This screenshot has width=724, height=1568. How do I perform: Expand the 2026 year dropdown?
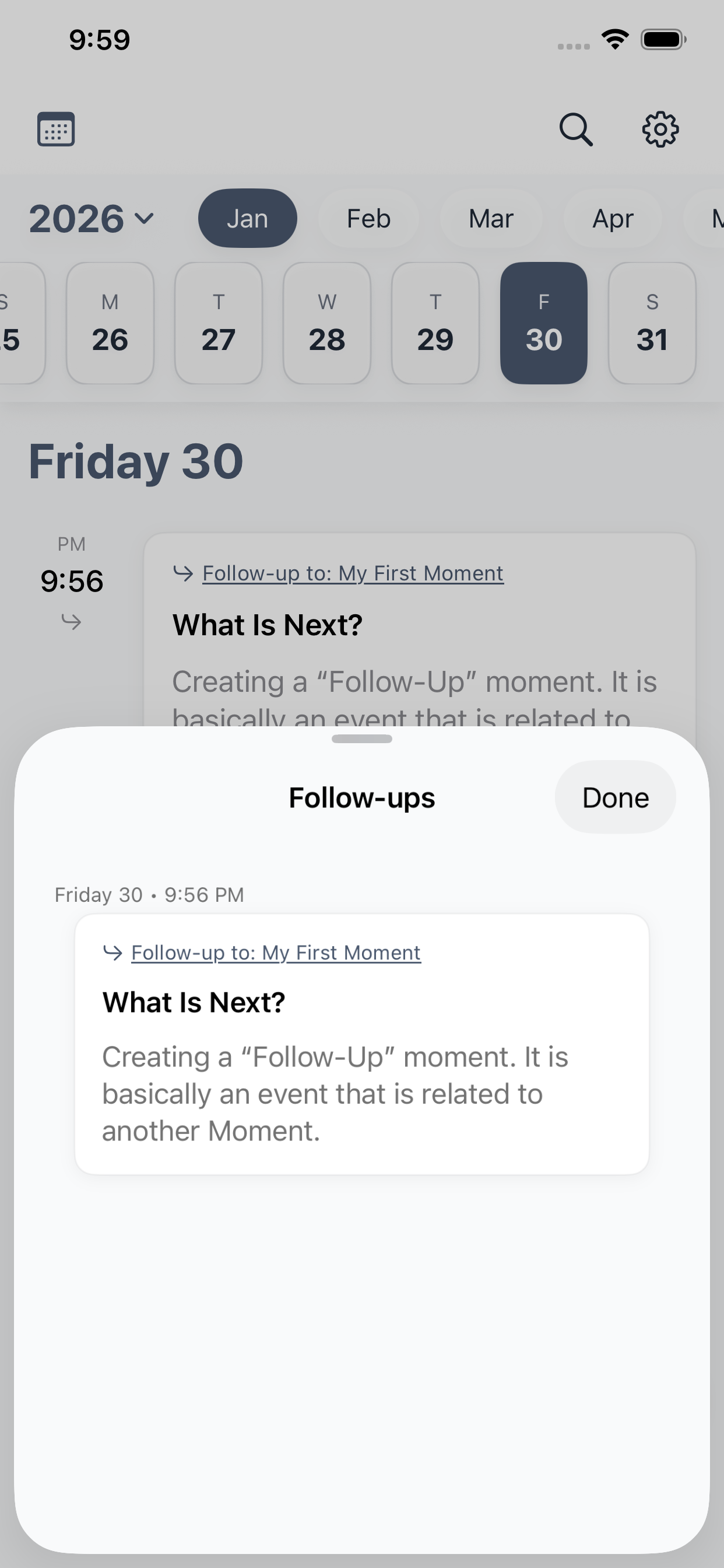coord(92,219)
